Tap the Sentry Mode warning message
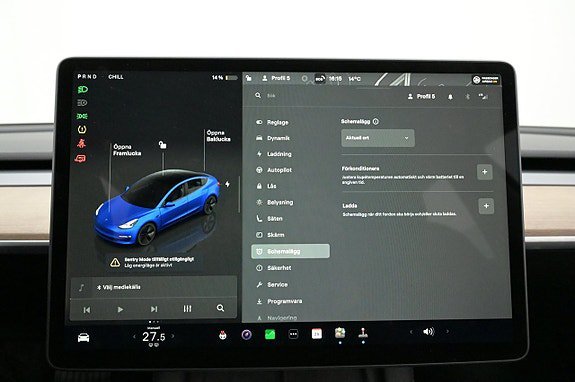575x382 pixels. point(153,262)
